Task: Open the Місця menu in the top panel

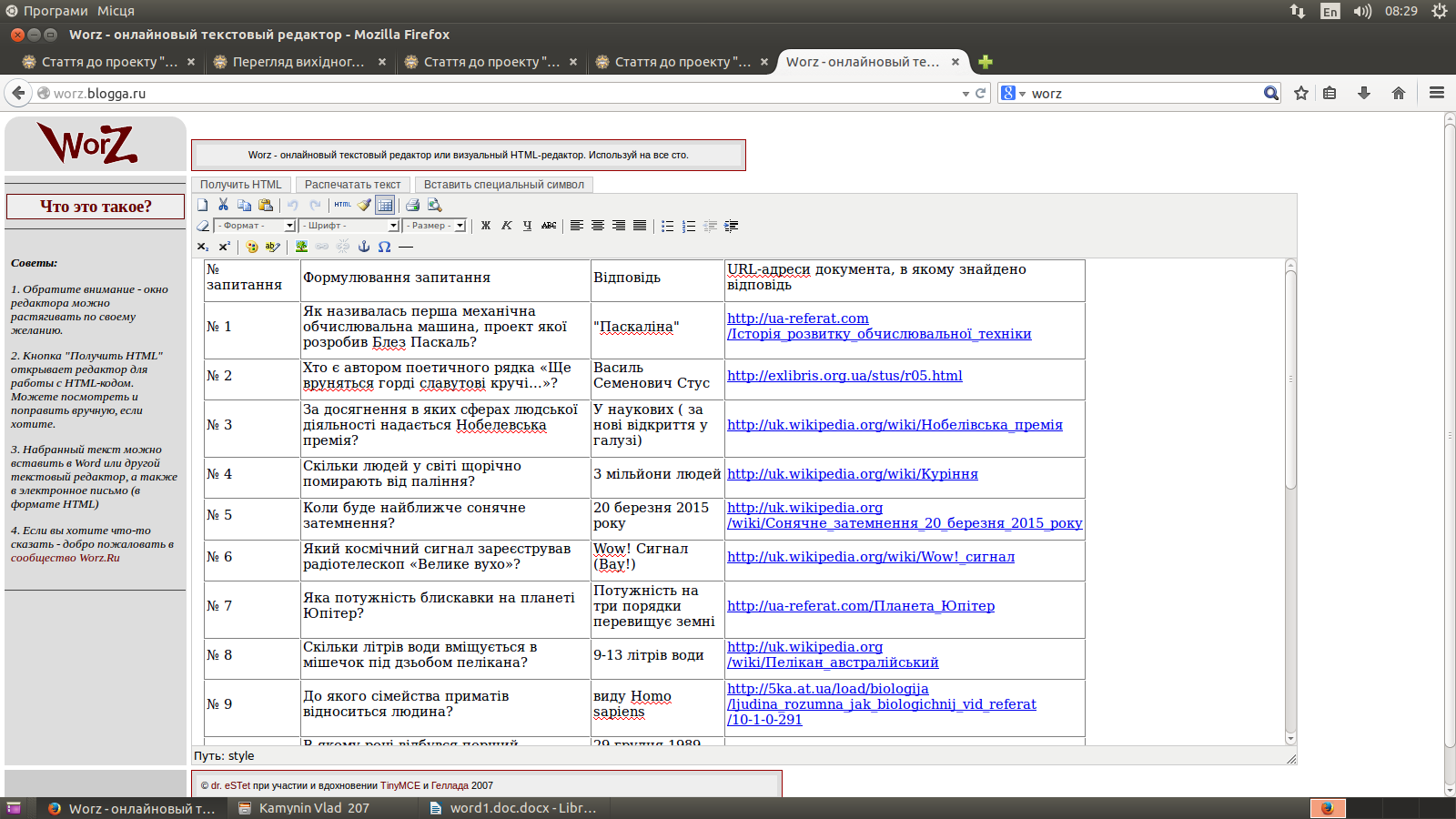Action: [116, 11]
